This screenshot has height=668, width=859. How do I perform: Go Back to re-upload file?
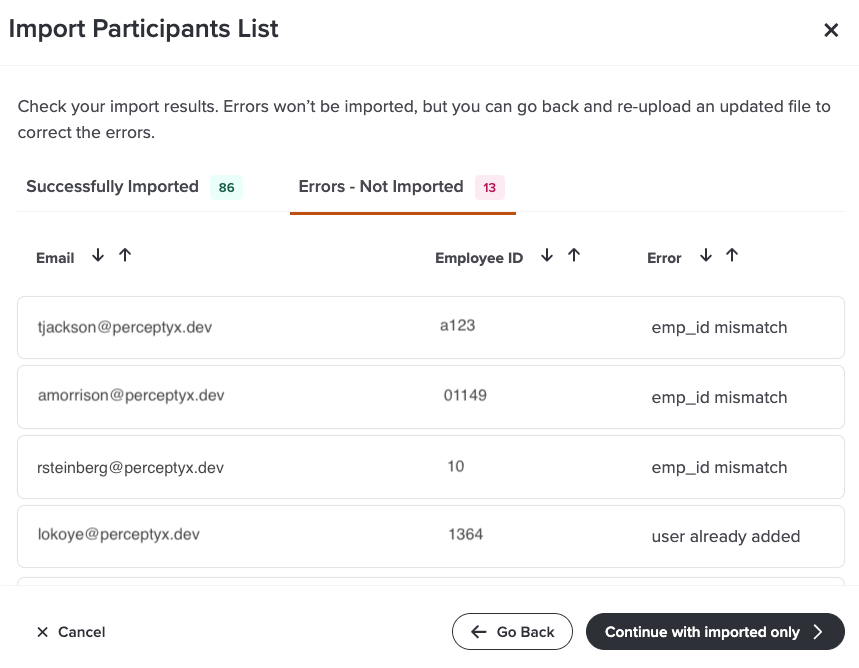click(512, 632)
